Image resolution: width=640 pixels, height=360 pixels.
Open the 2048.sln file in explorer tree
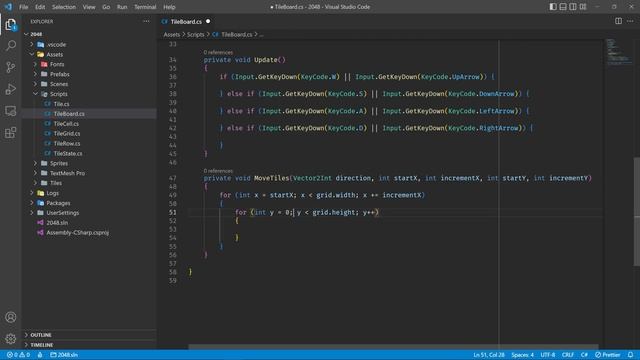coord(89,223)
